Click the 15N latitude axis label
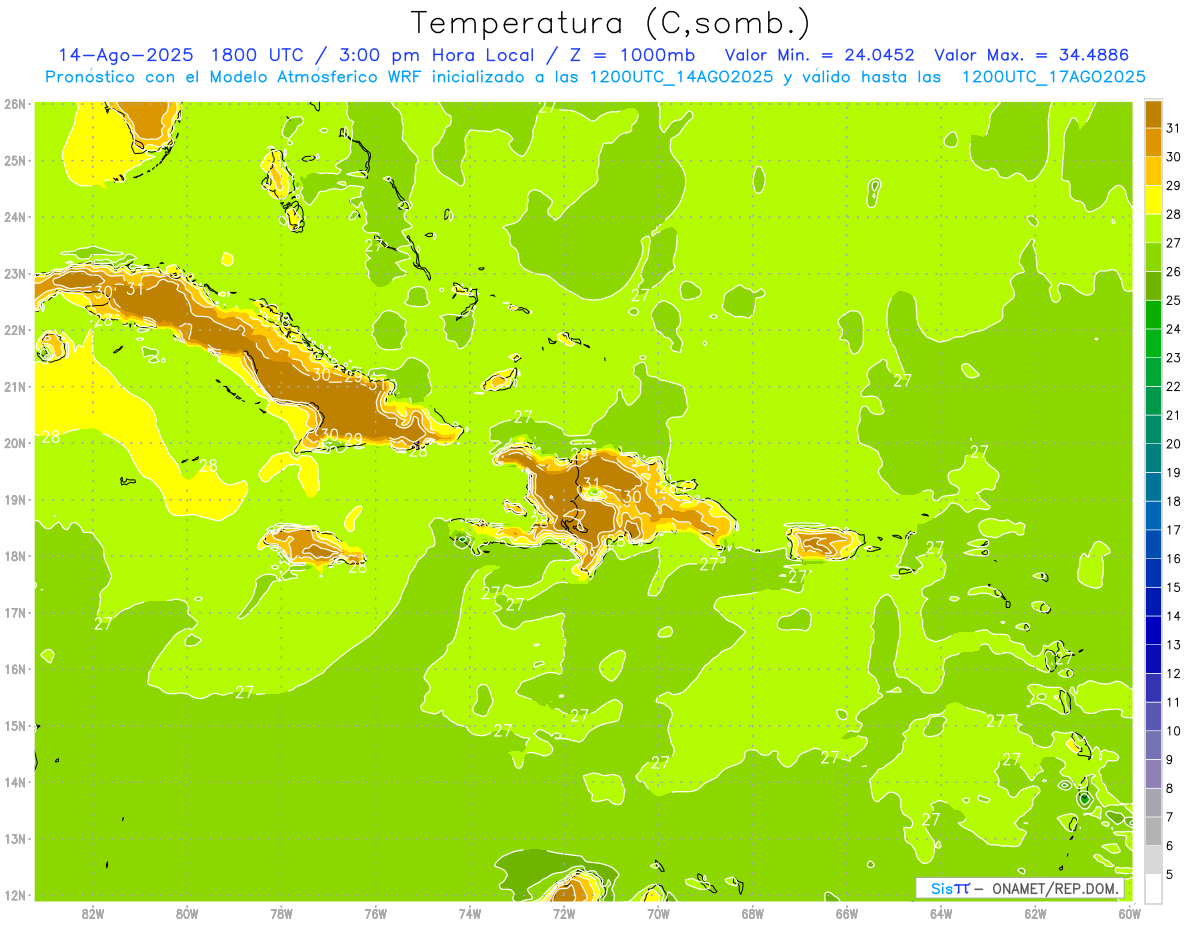Viewport: 1200px width, 927px height. click(x=14, y=725)
